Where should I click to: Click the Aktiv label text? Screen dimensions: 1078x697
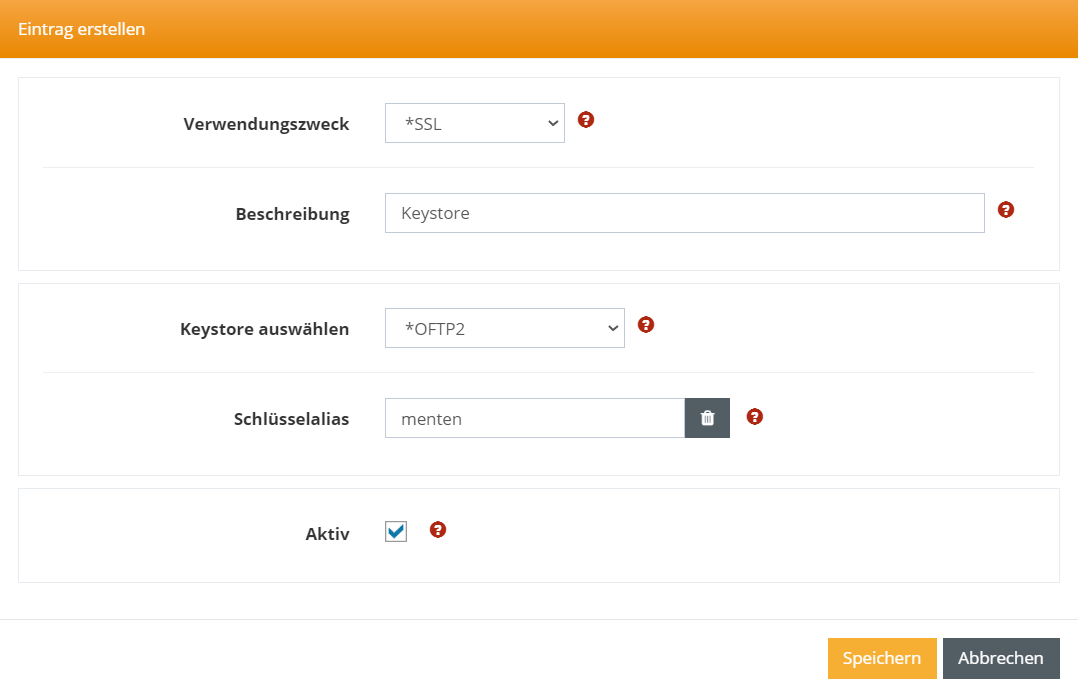coord(327,534)
